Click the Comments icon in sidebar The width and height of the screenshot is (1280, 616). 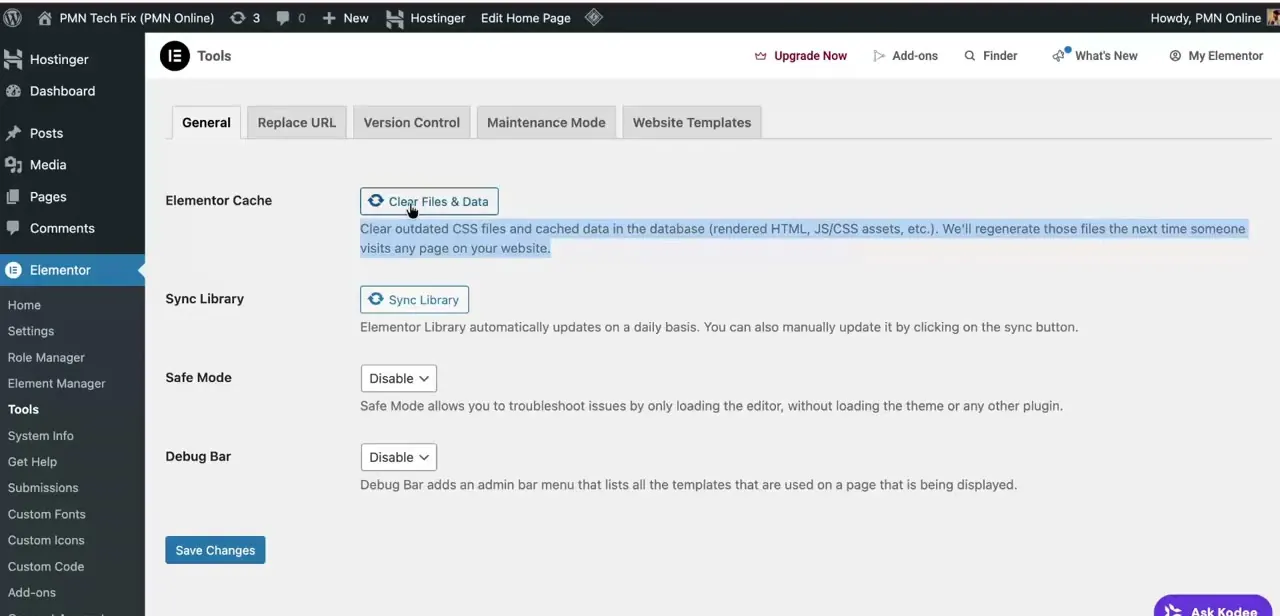pyautogui.click(x=13, y=228)
